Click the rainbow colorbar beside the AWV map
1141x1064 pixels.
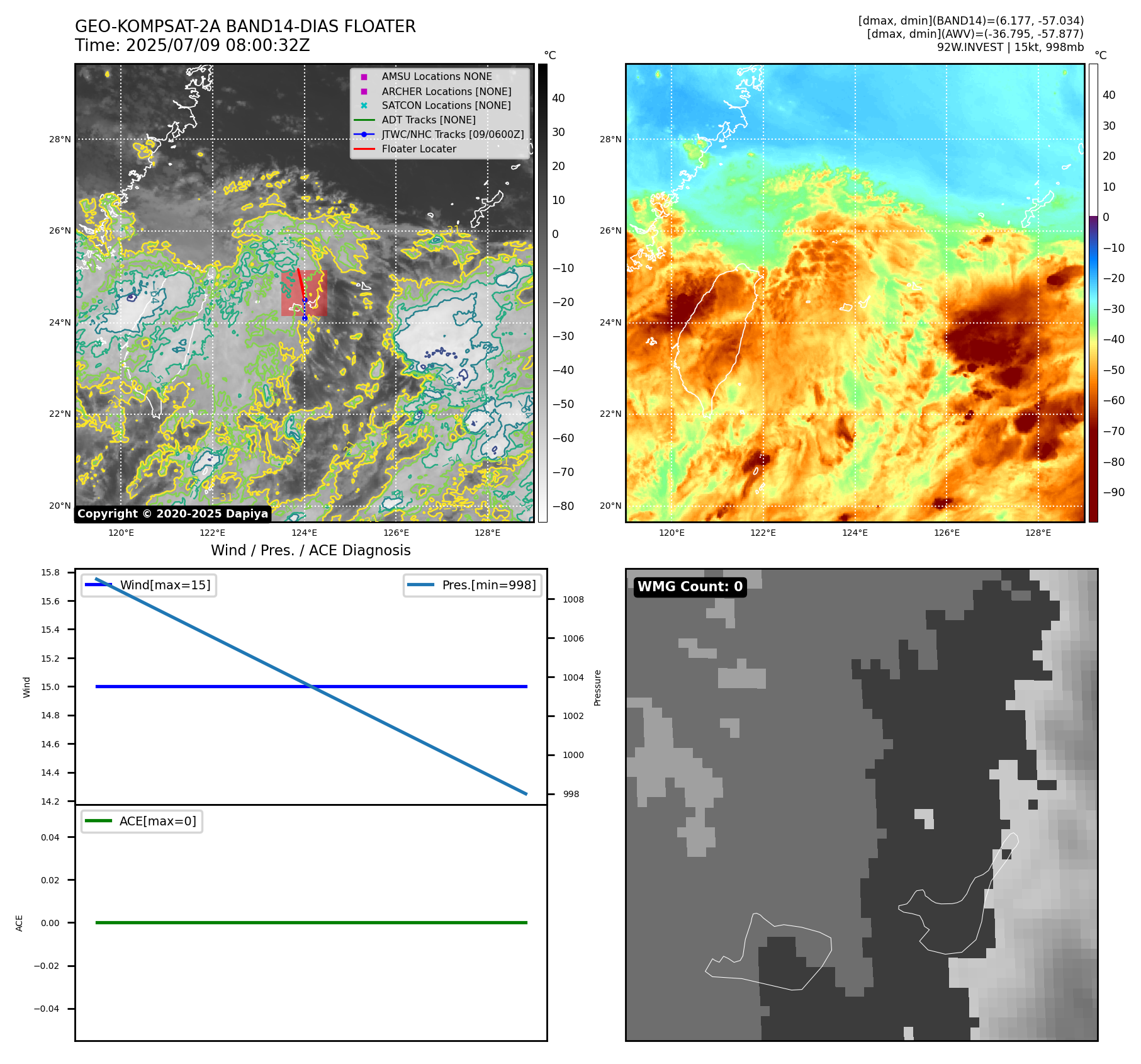(x=1093, y=293)
